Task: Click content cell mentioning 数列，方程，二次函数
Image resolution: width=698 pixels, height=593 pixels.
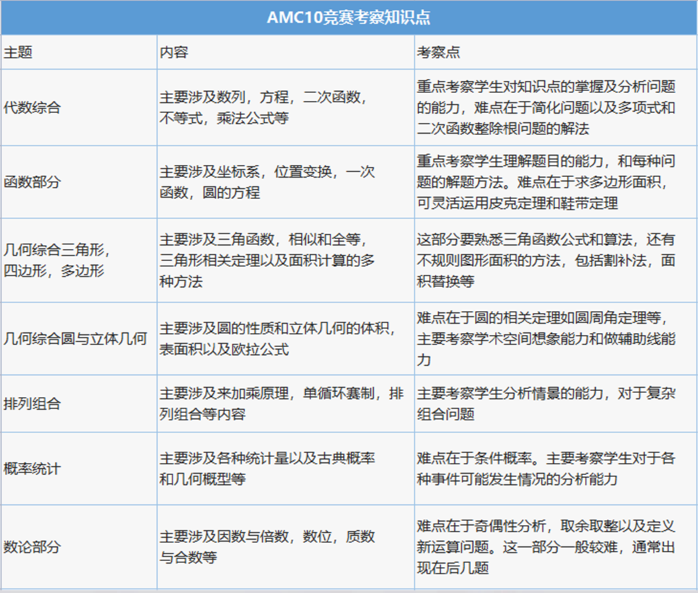Action: point(285,107)
